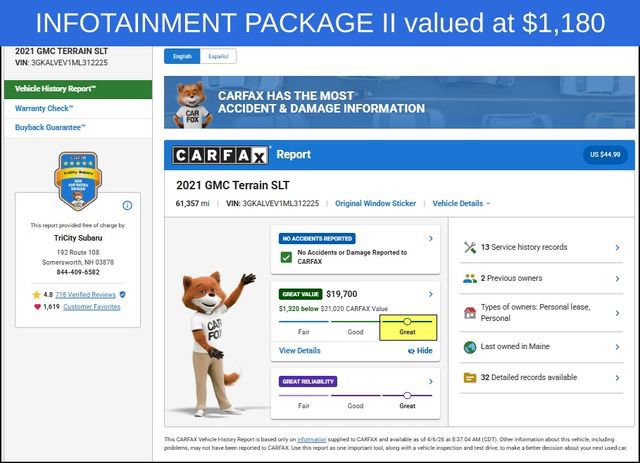Expand the No Accidents Reported chevron
The image size is (640, 463).
(430, 239)
